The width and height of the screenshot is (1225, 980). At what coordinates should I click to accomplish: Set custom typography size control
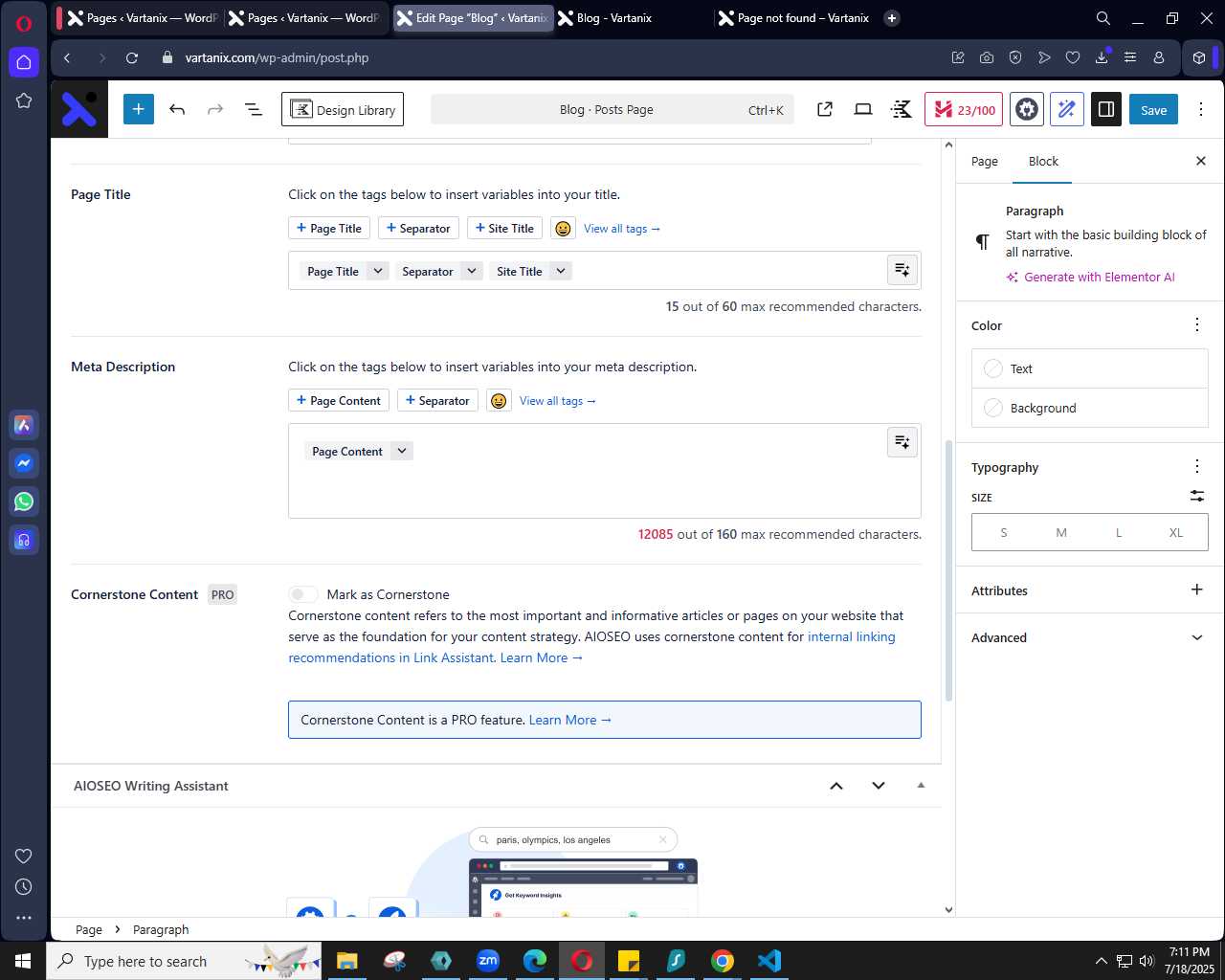[1196, 496]
